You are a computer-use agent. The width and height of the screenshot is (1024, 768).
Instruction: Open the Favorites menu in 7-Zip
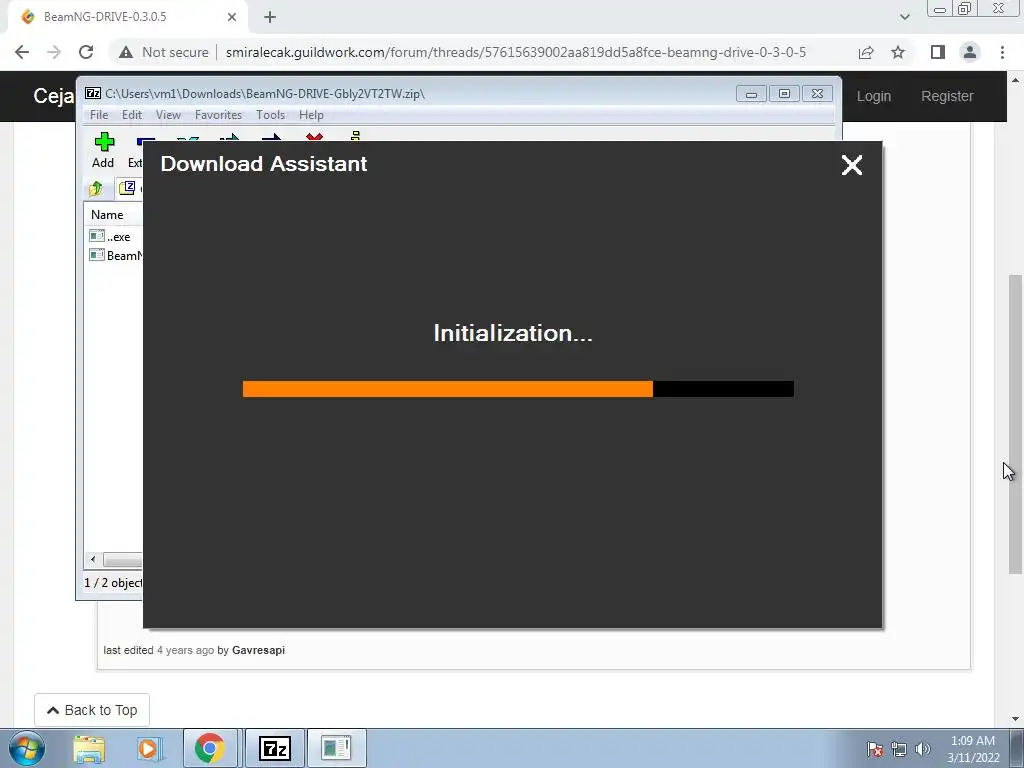(x=218, y=115)
